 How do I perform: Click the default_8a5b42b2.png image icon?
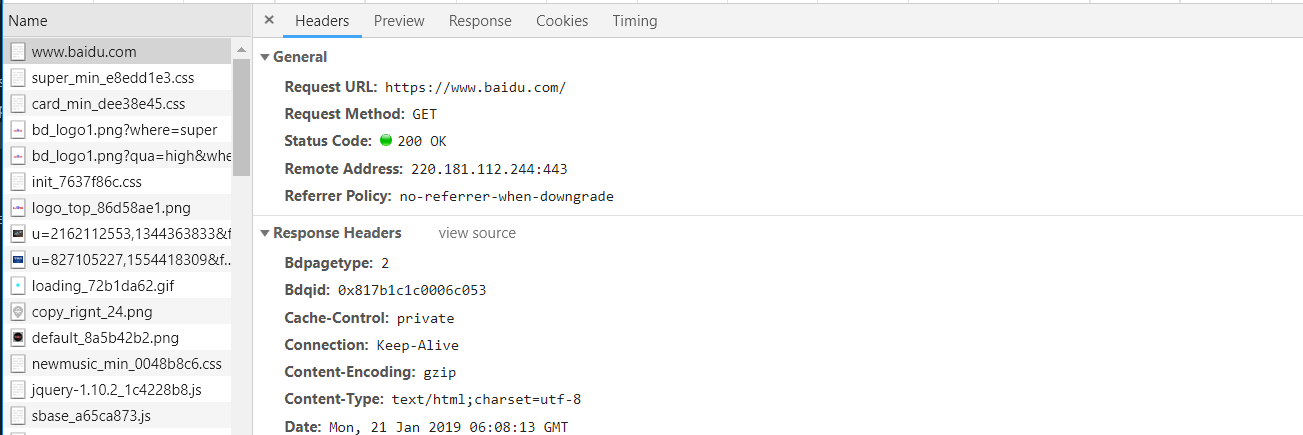pos(18,338)
